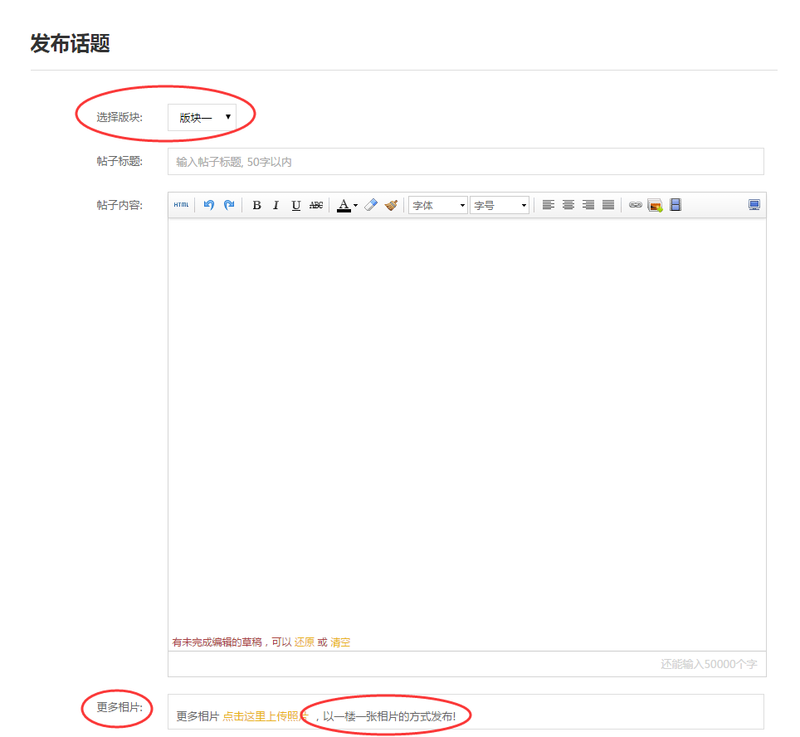Redo the last edit in the editor

point(227,205)
